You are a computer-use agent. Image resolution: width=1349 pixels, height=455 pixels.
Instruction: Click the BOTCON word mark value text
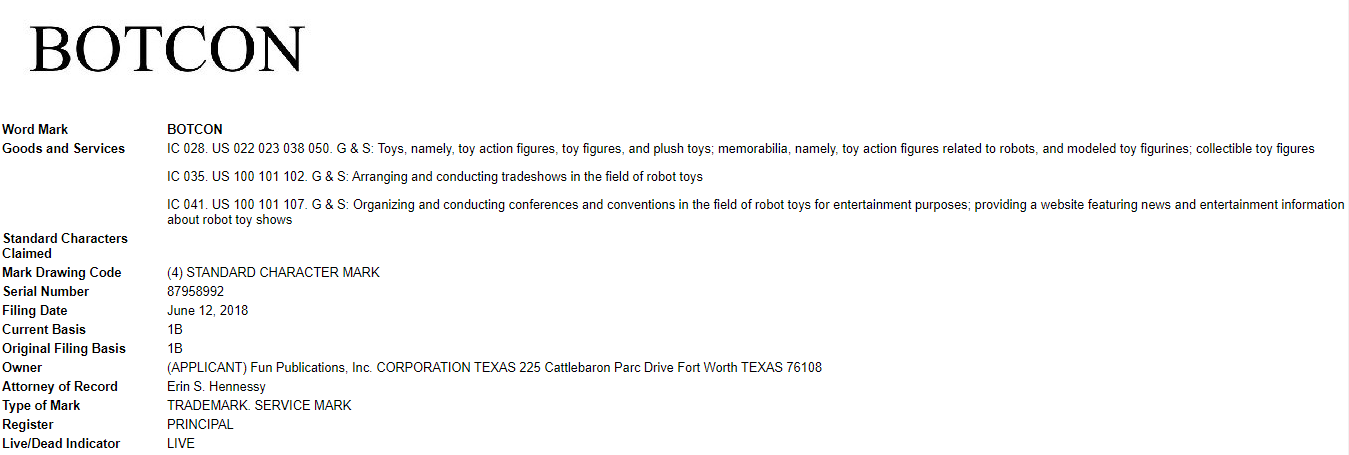[195, 129]
